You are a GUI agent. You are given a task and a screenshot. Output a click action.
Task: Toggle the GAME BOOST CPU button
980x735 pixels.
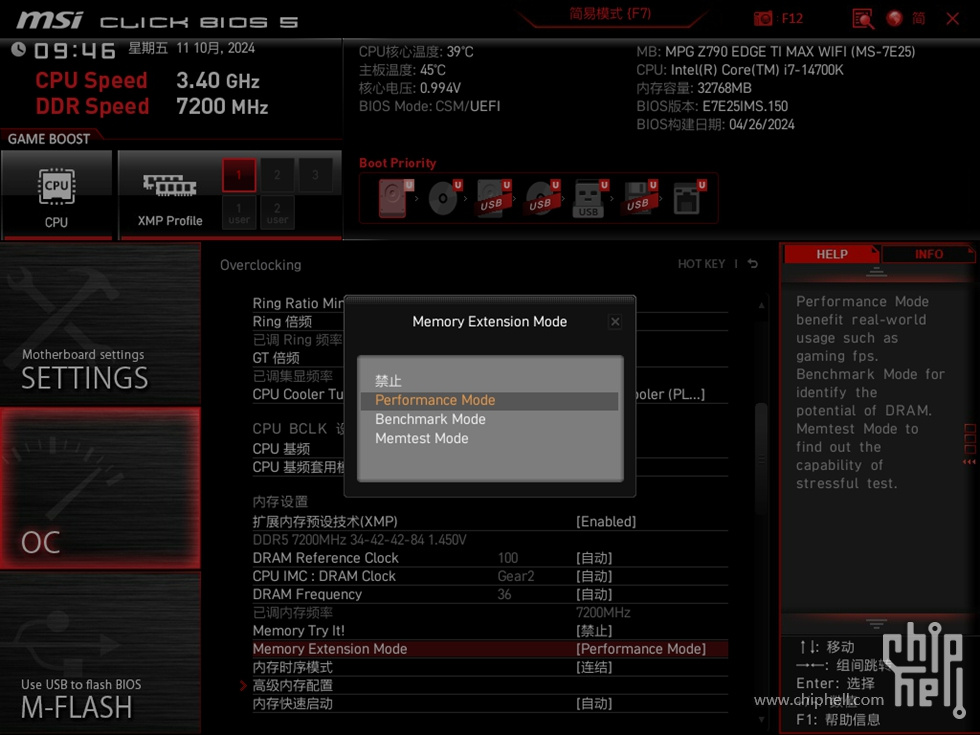[56, 194]
